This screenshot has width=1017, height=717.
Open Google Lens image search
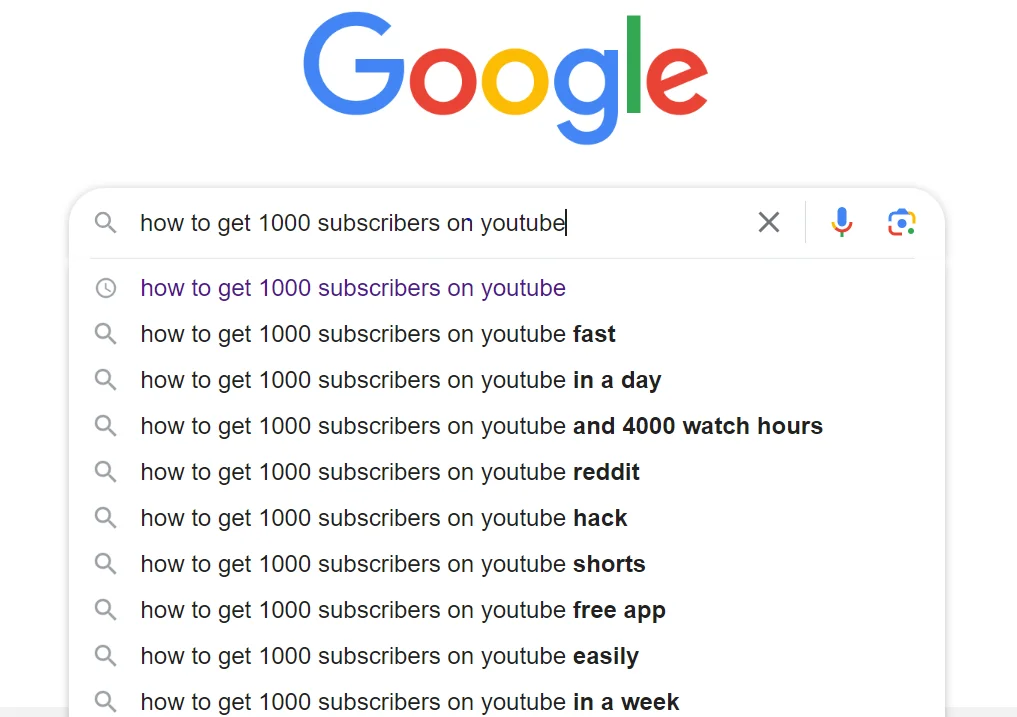[x=901, y=222]
